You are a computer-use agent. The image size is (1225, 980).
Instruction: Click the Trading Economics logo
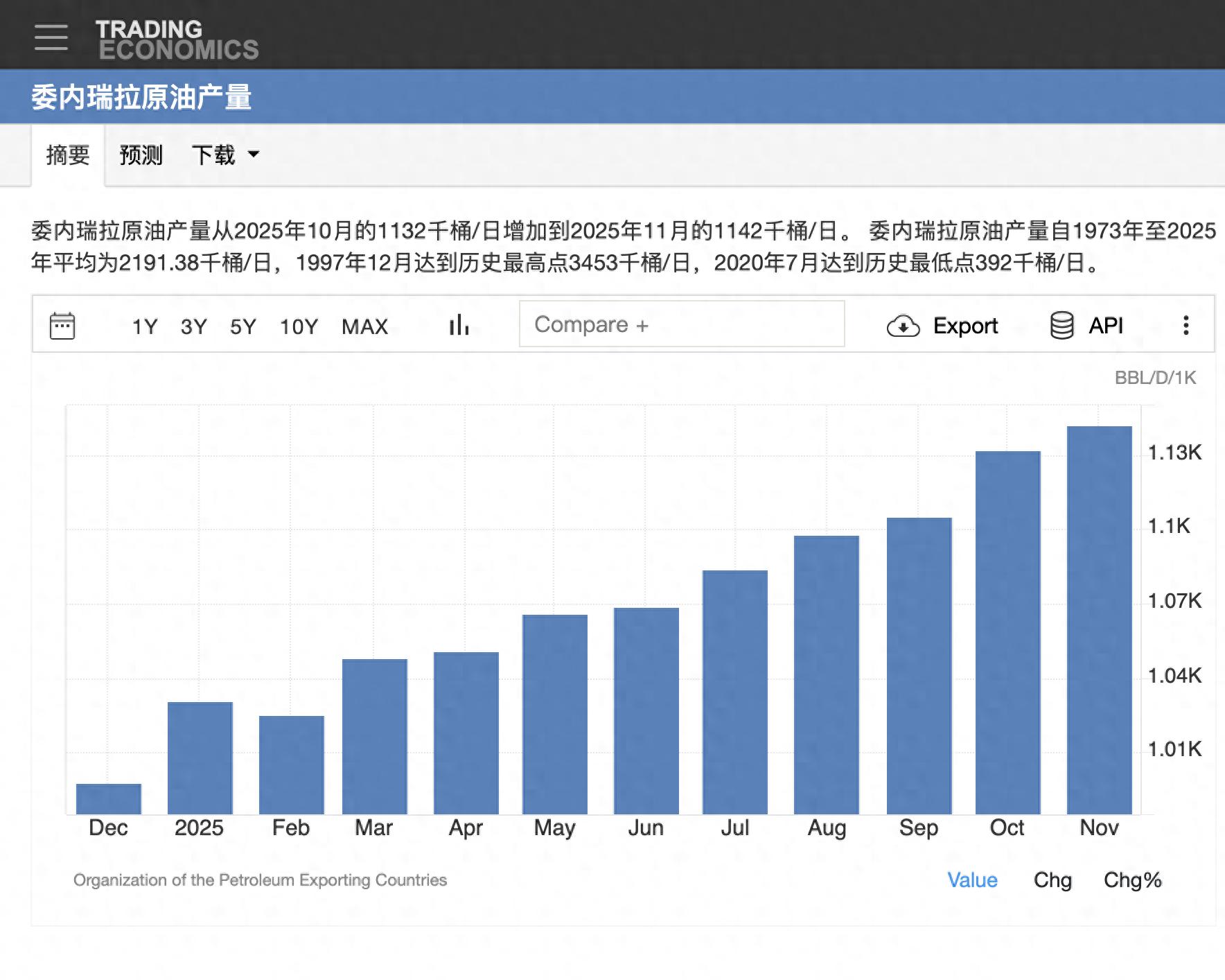(177, 39)
